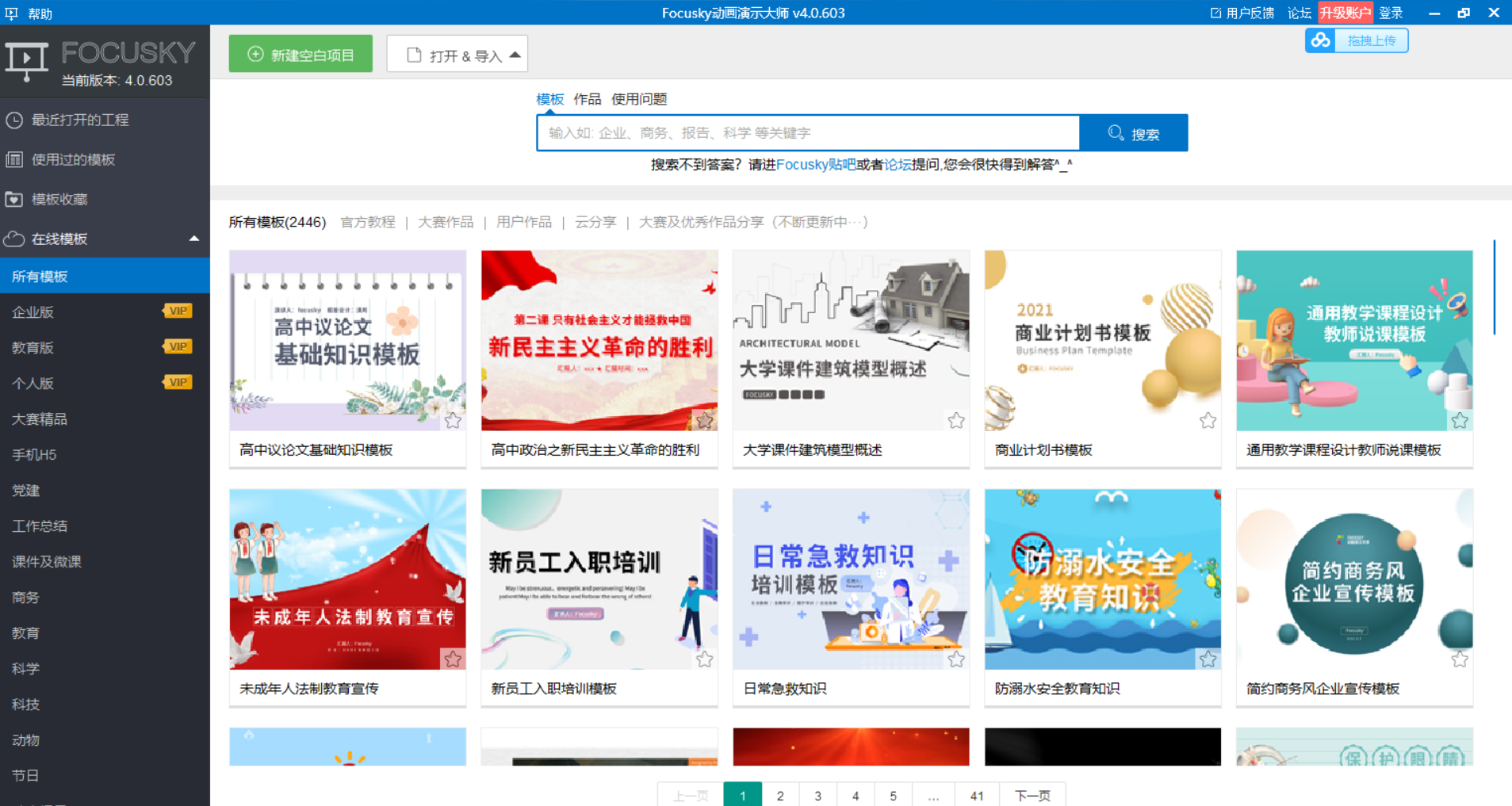Go to page 3 of templates
1512x806 pixels.
tap(817, 795)
